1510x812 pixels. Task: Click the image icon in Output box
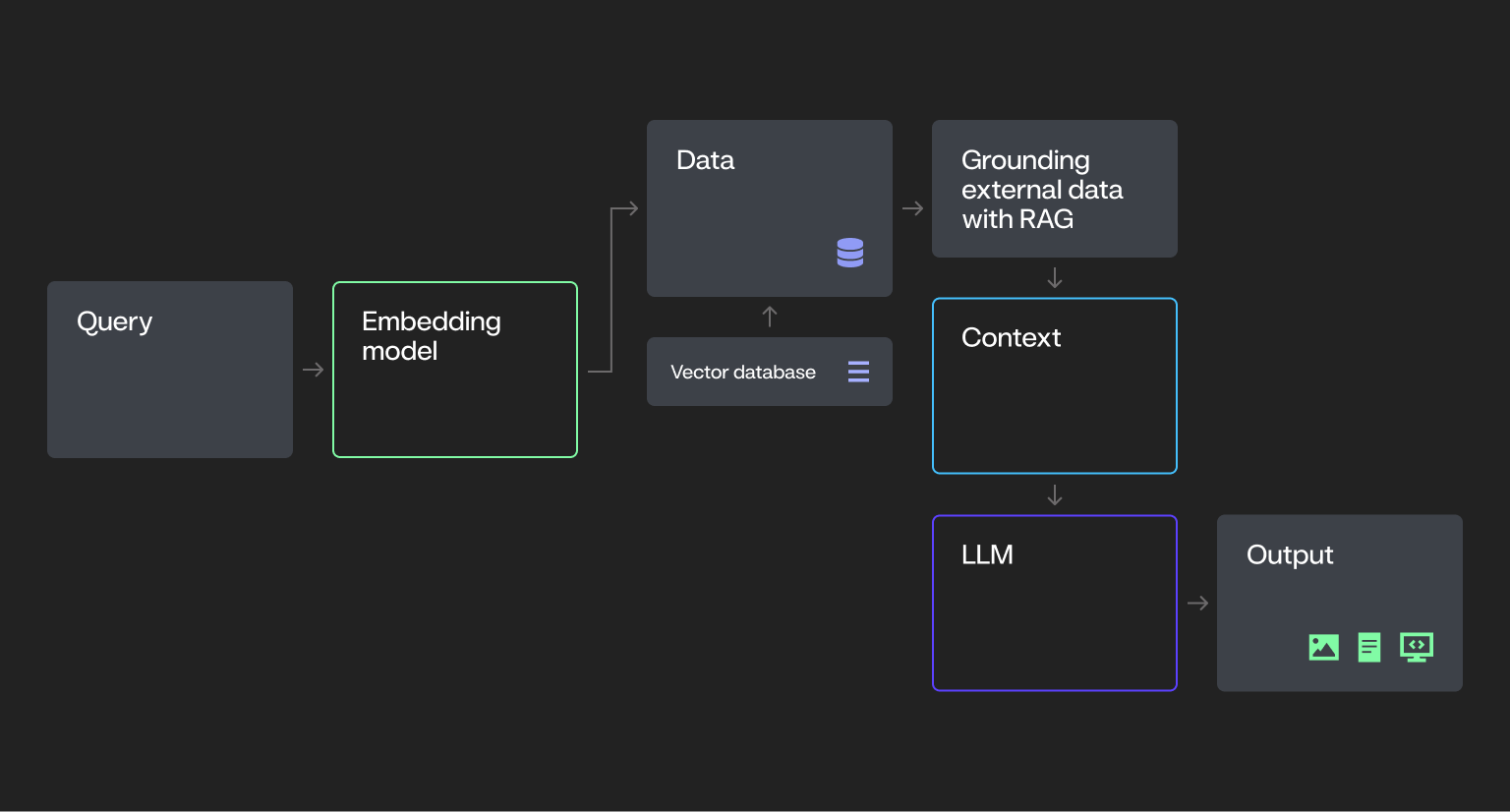(x=1324, y=647)
